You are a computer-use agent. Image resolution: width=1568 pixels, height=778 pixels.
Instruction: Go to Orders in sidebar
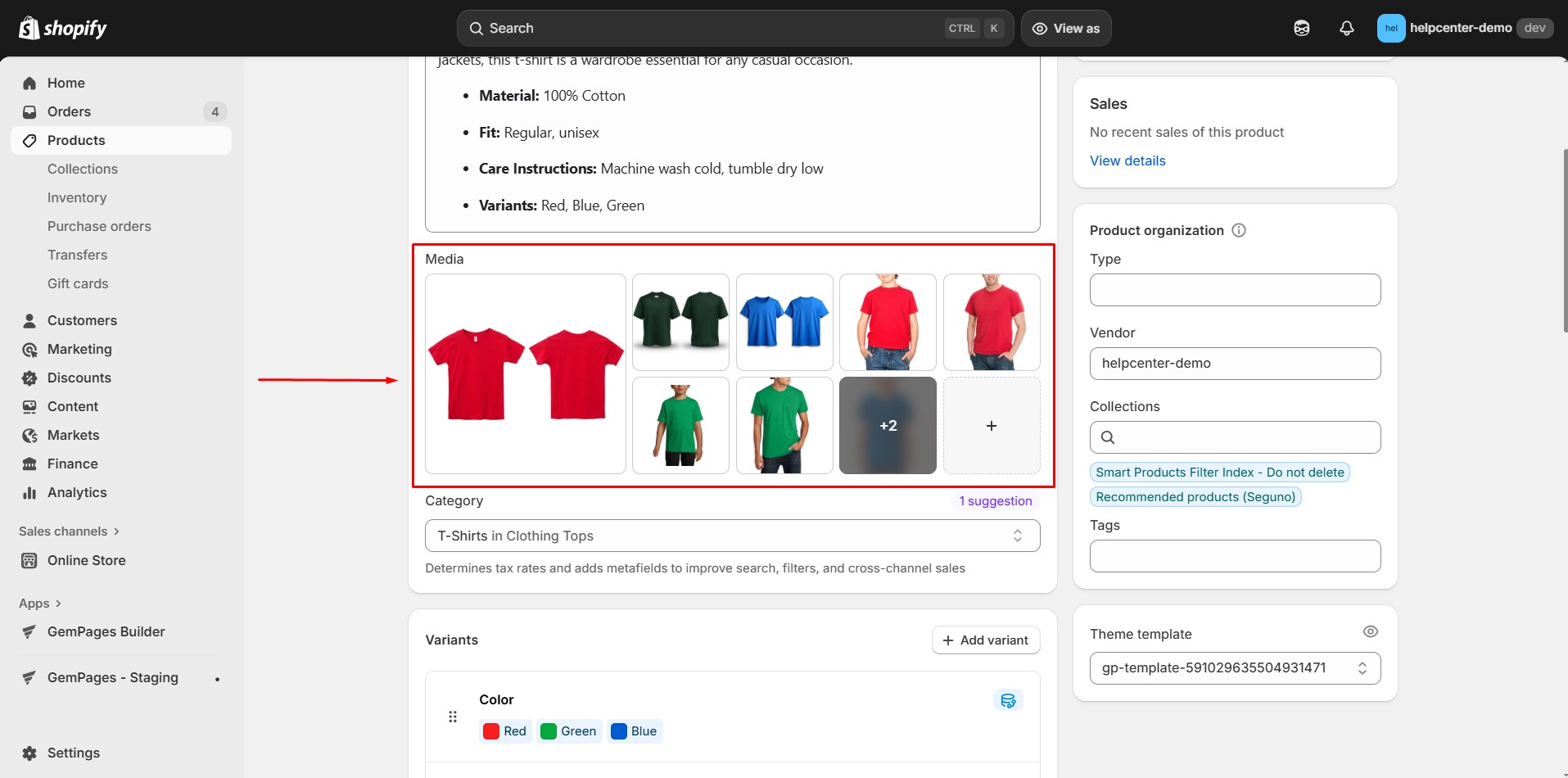tap(69, 111)
